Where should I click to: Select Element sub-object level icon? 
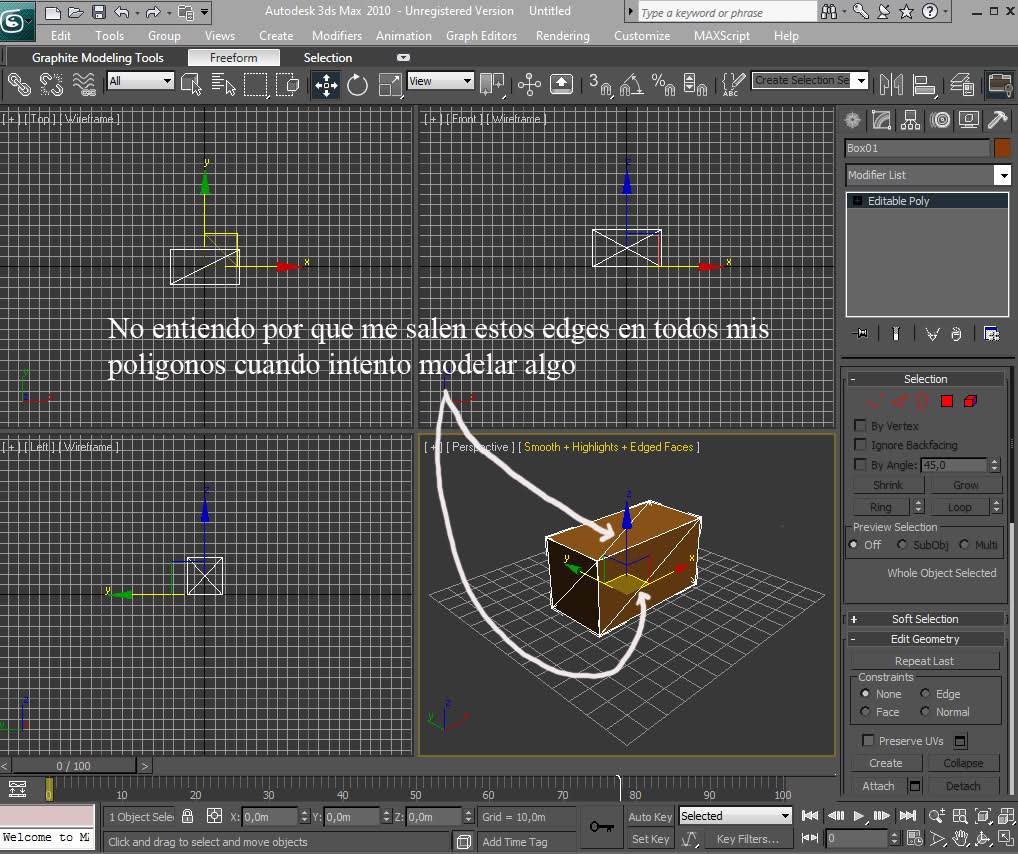click(x=971, y=401)
